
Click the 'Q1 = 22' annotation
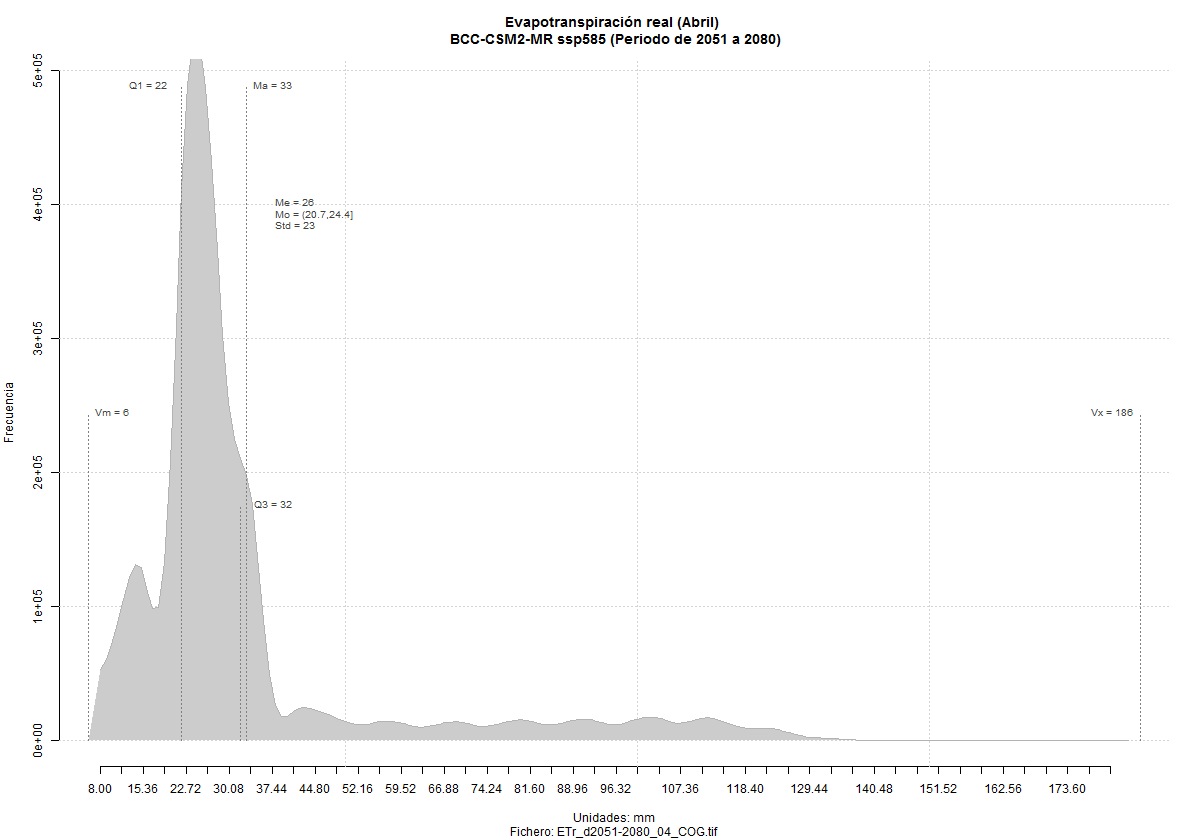[x=148, y=86]
